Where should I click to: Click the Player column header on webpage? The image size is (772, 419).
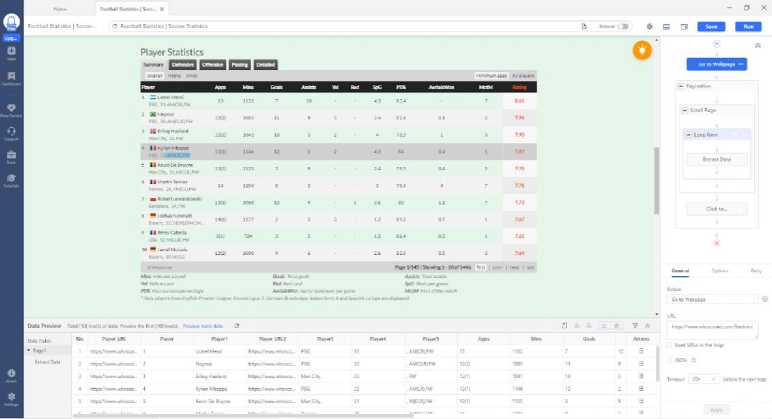click(x=148, y=87)
